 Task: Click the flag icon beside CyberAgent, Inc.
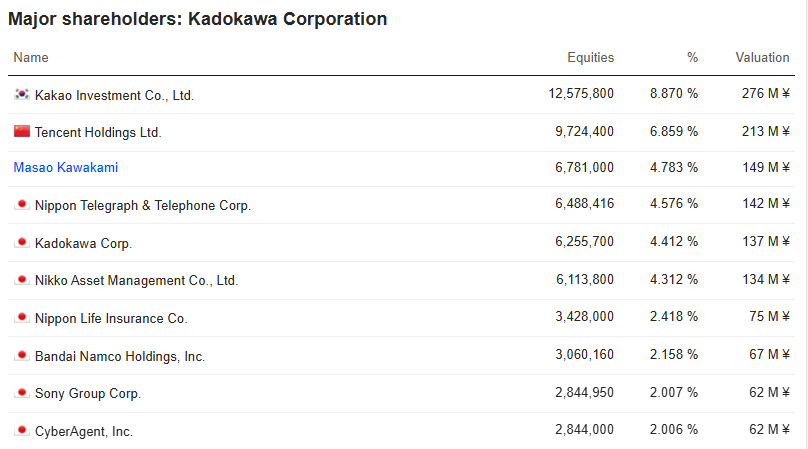(22, 430)
